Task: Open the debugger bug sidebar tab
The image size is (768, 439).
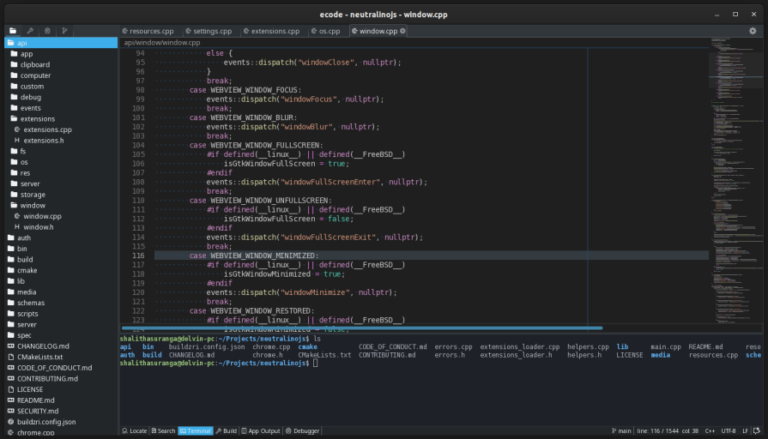Action: 47,31
